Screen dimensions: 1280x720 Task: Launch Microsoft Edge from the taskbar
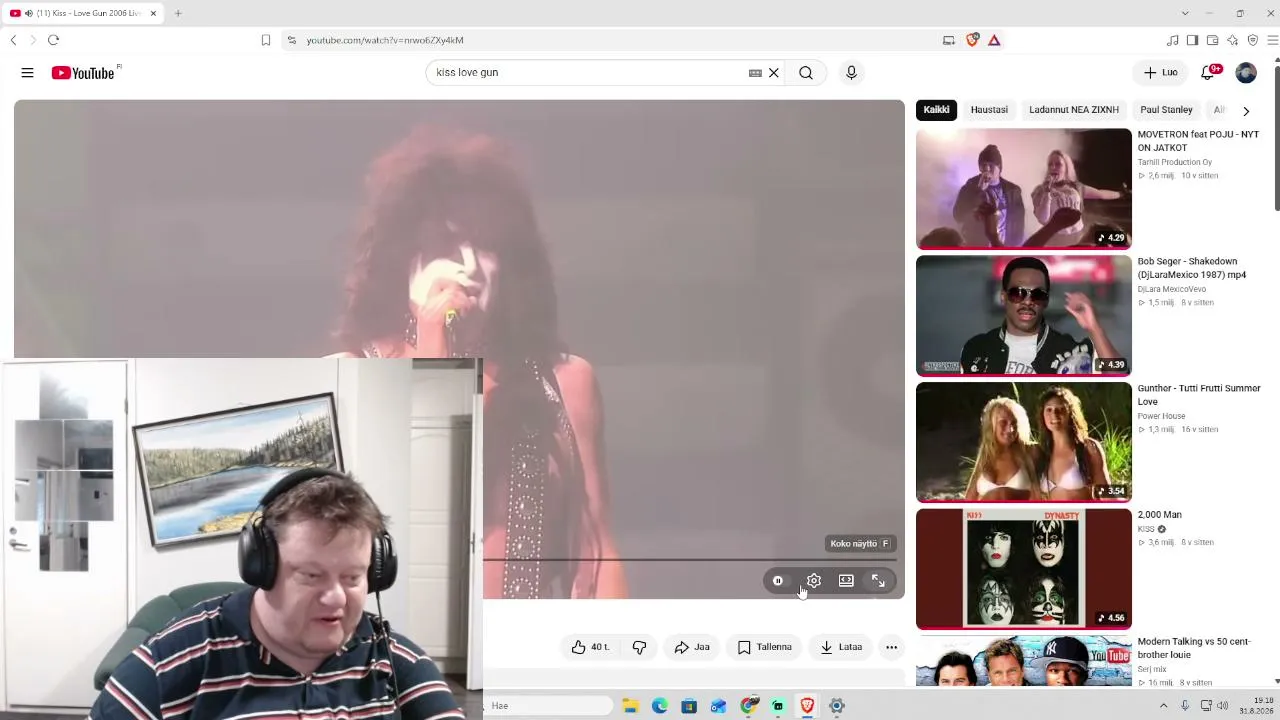pyautogui.click(x=660, y=706)
